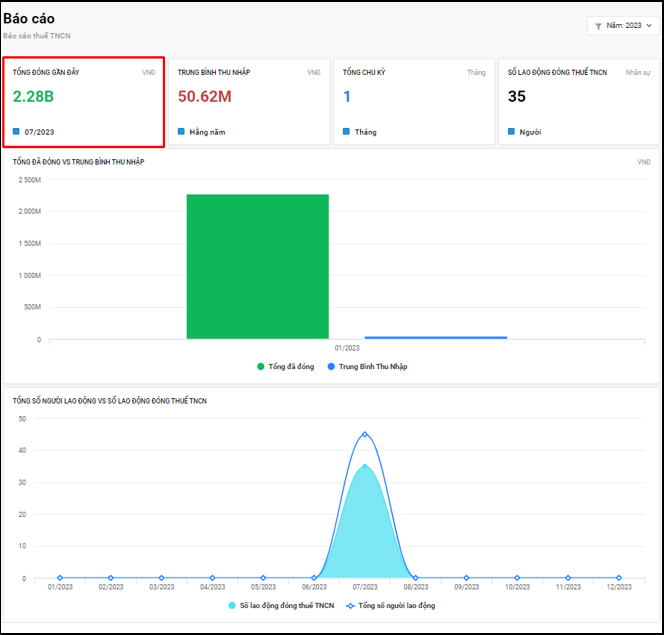Screen dimensions: 664x635
Task: Click the funnel filter icon beside Năm: 2023
Action: pos(598,26)
